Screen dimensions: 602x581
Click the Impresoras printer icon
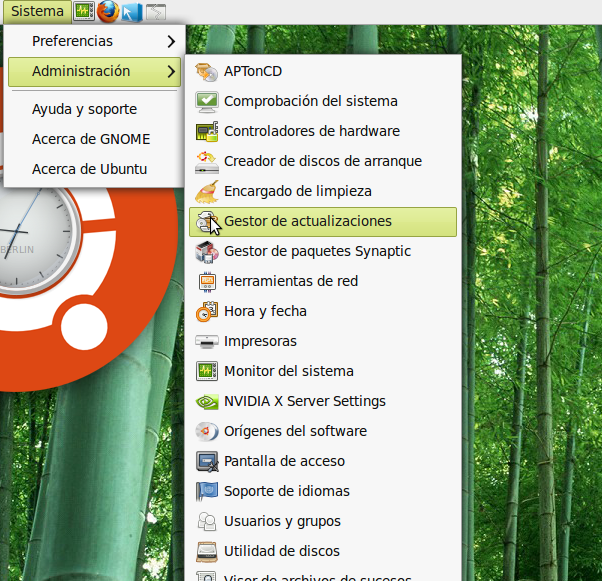tap(207, 341)
